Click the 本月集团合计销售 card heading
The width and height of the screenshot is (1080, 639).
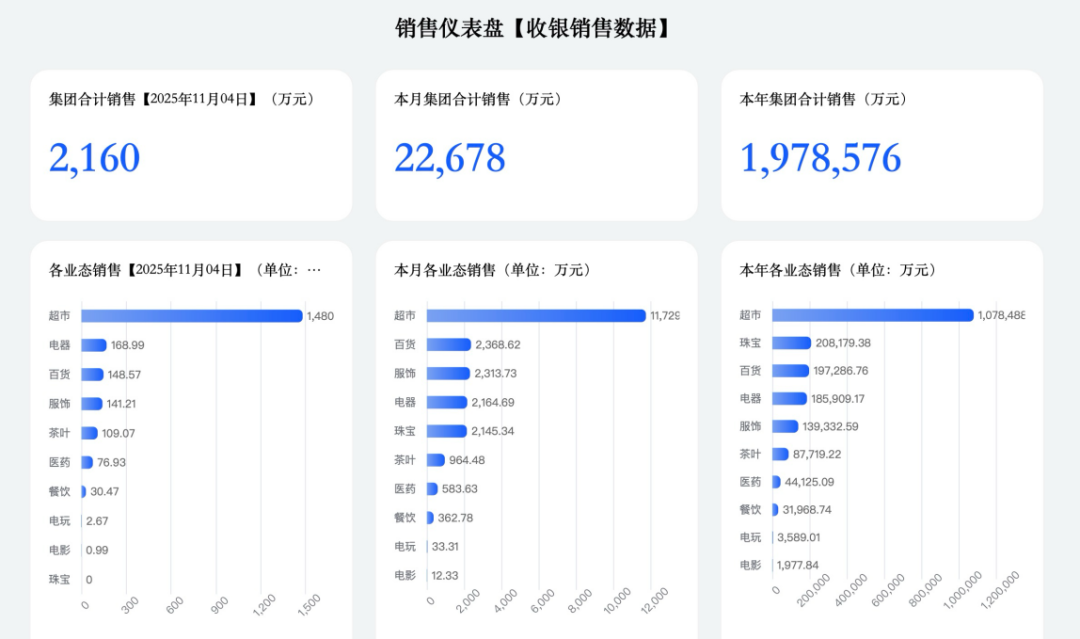478,99
